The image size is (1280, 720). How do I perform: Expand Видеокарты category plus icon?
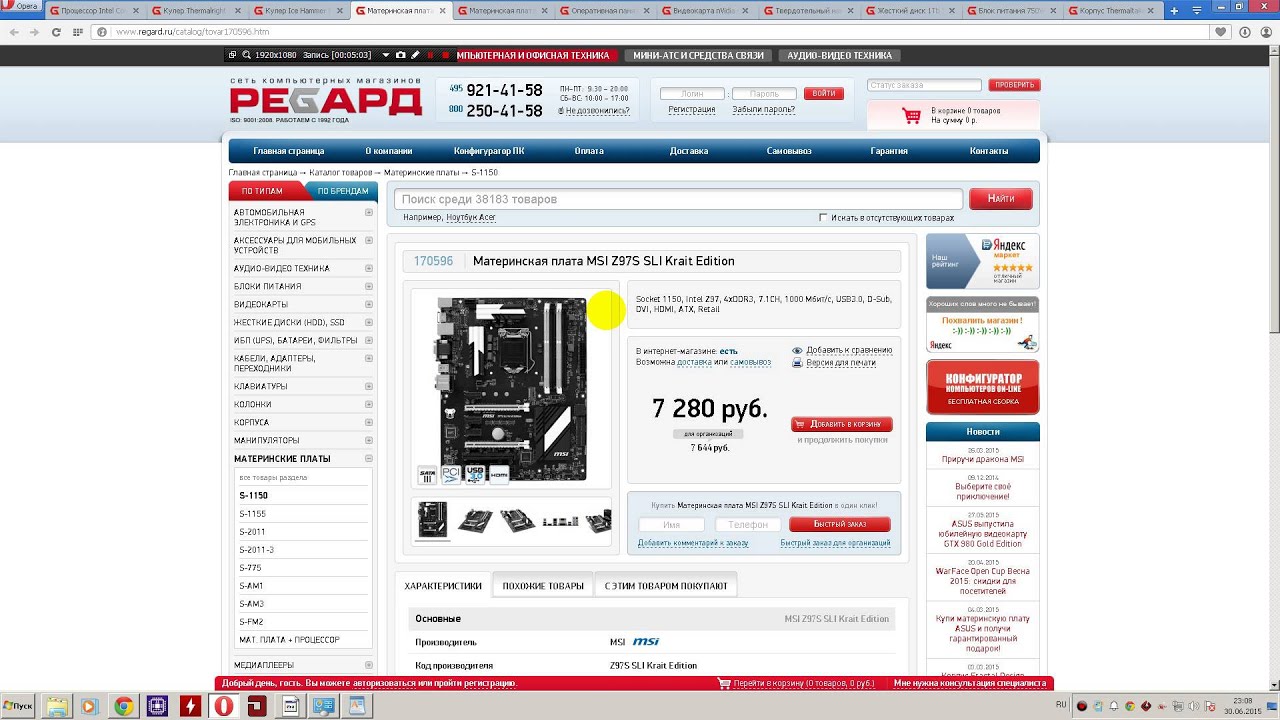(369, 304)
